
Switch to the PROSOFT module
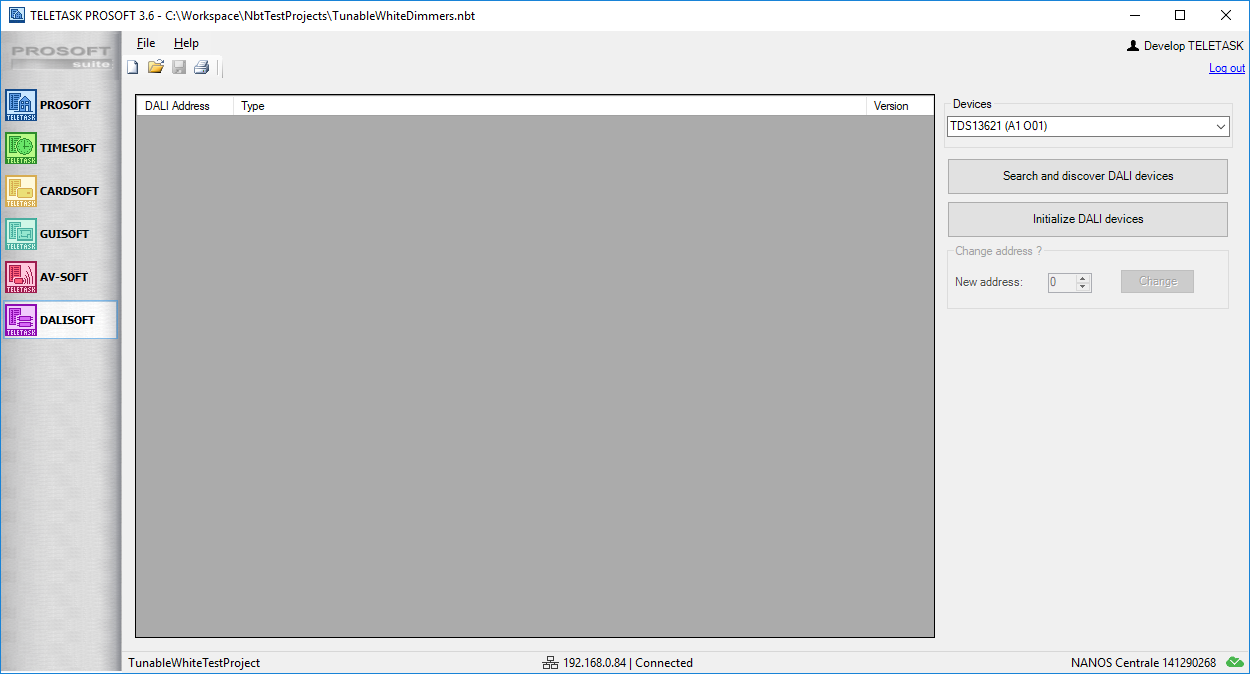[x=60, y=105]
